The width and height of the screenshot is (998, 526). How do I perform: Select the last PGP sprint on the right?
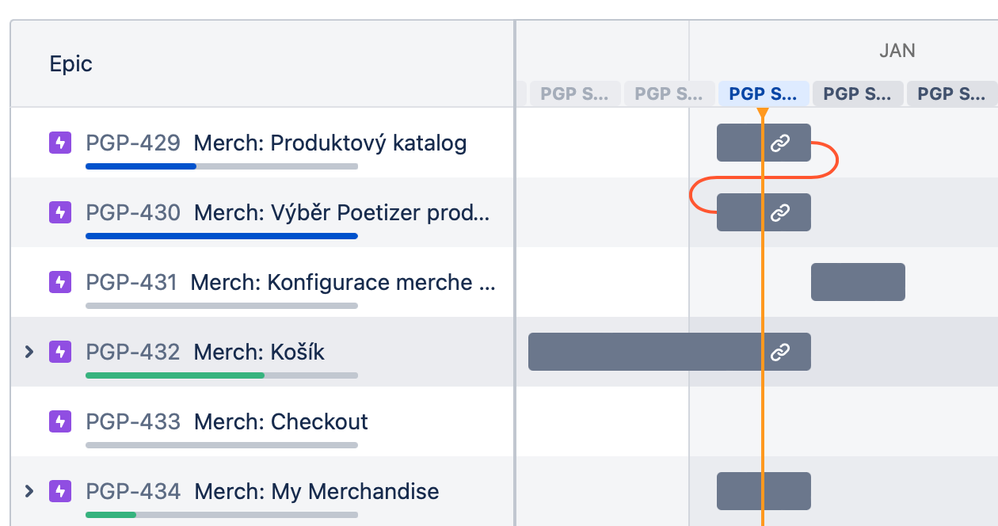coord(950,94)
